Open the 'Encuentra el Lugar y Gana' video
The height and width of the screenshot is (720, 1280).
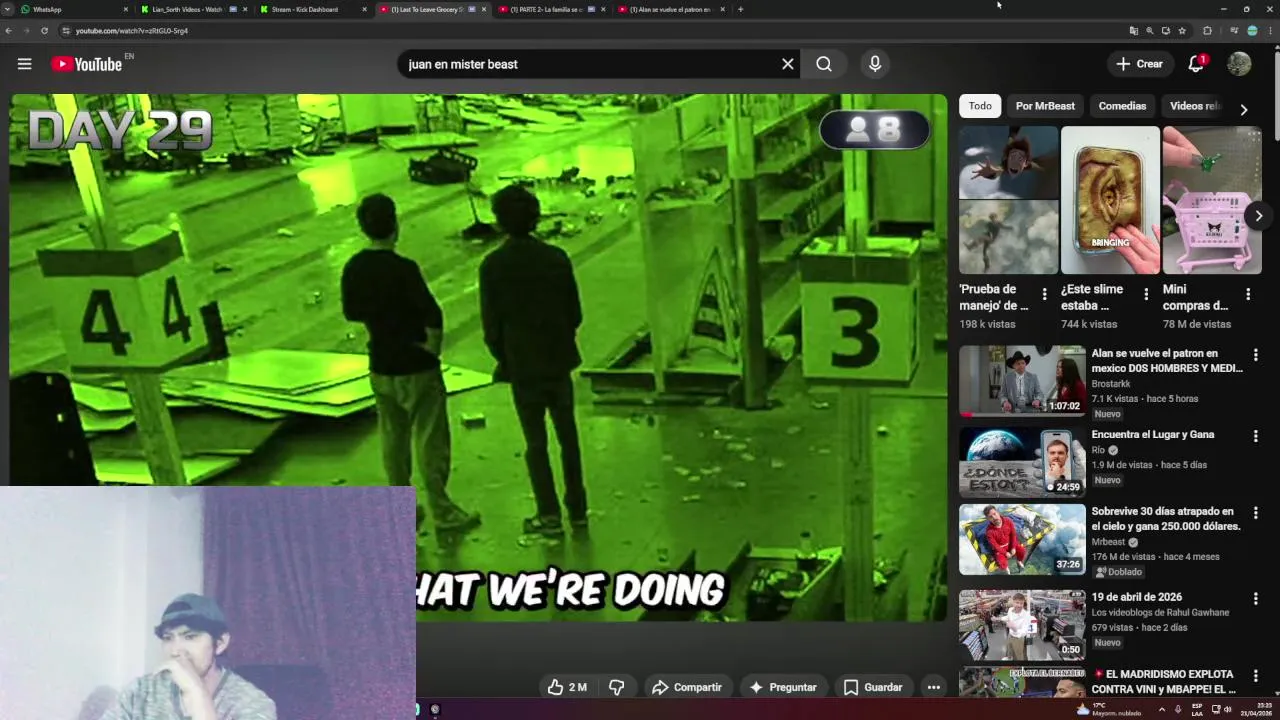[x=1153, y=434]
